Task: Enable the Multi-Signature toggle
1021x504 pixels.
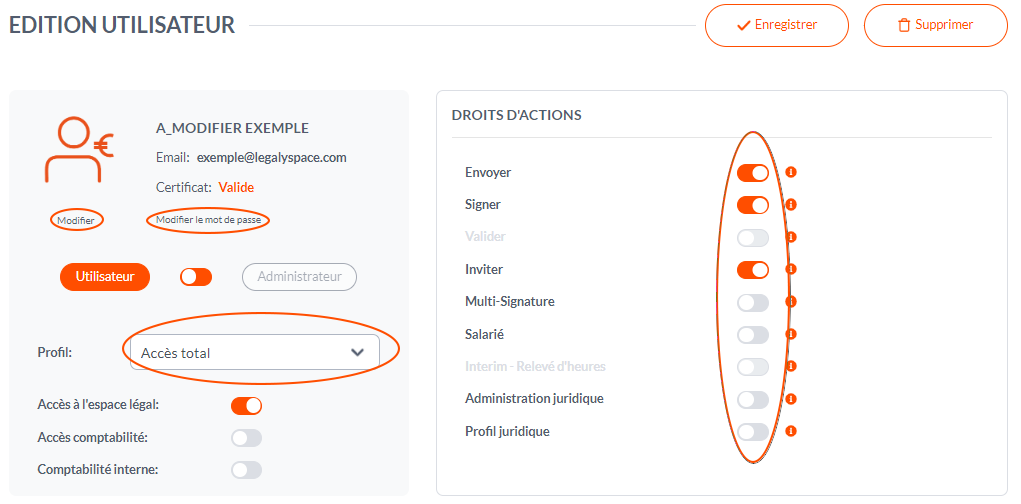Action: [x=753, y=302]
